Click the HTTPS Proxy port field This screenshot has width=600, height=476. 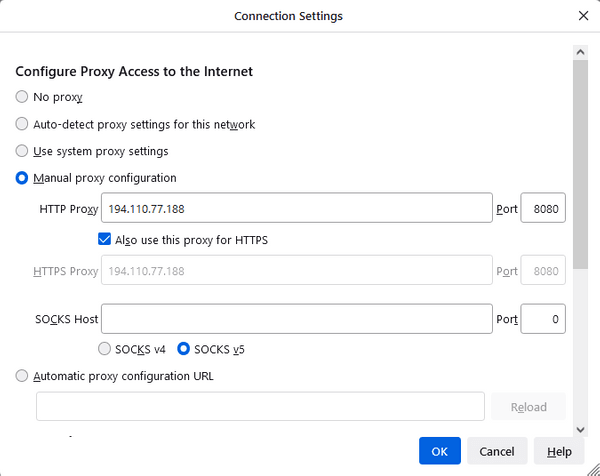pos(543,270)
